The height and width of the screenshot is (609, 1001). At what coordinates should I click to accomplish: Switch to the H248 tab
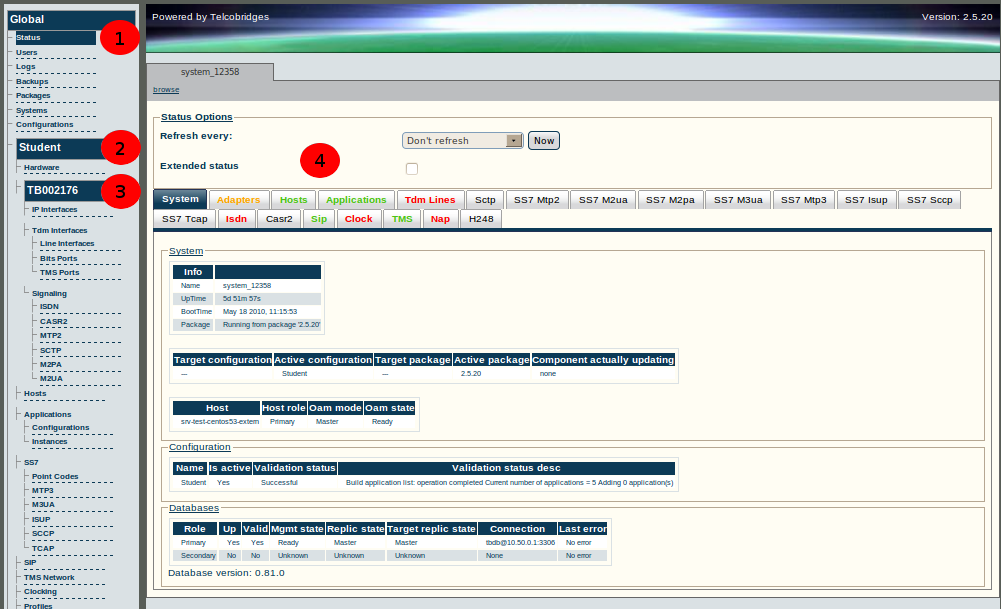pos(481,219)
